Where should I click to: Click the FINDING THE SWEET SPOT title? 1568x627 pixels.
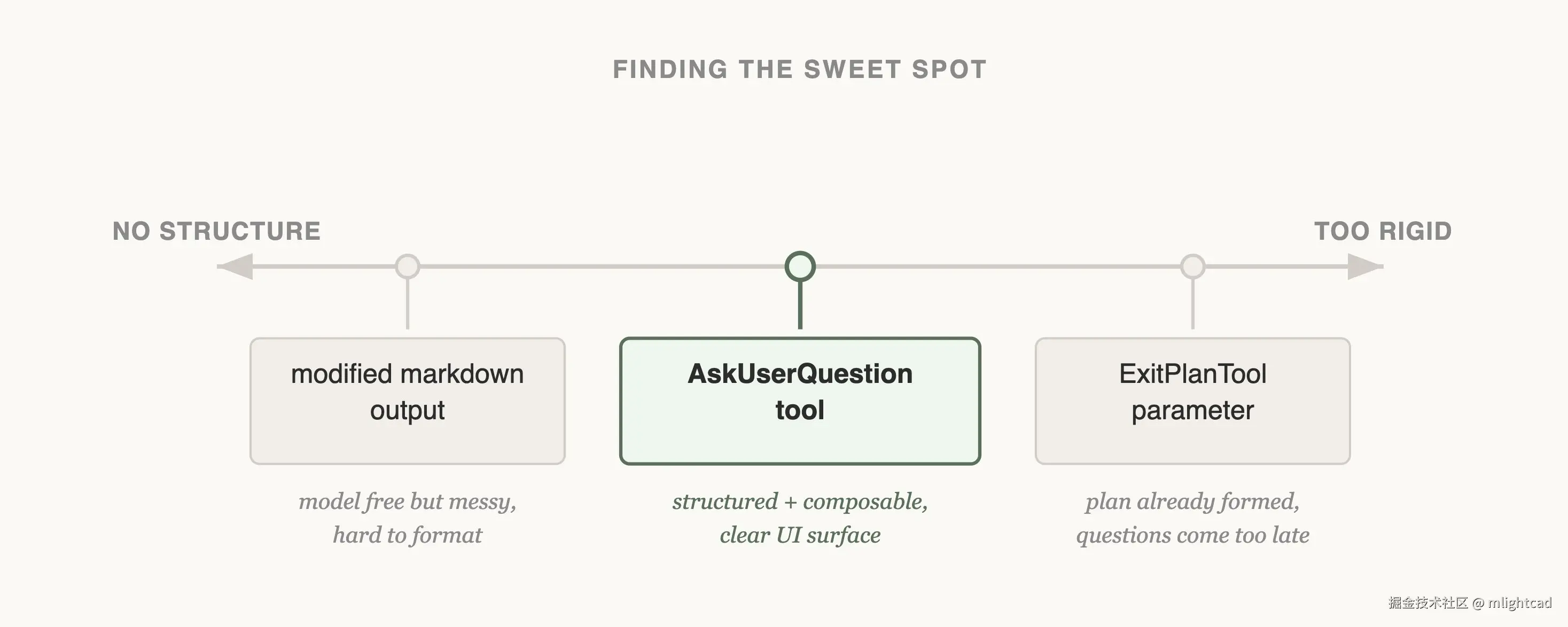point(799,69)
